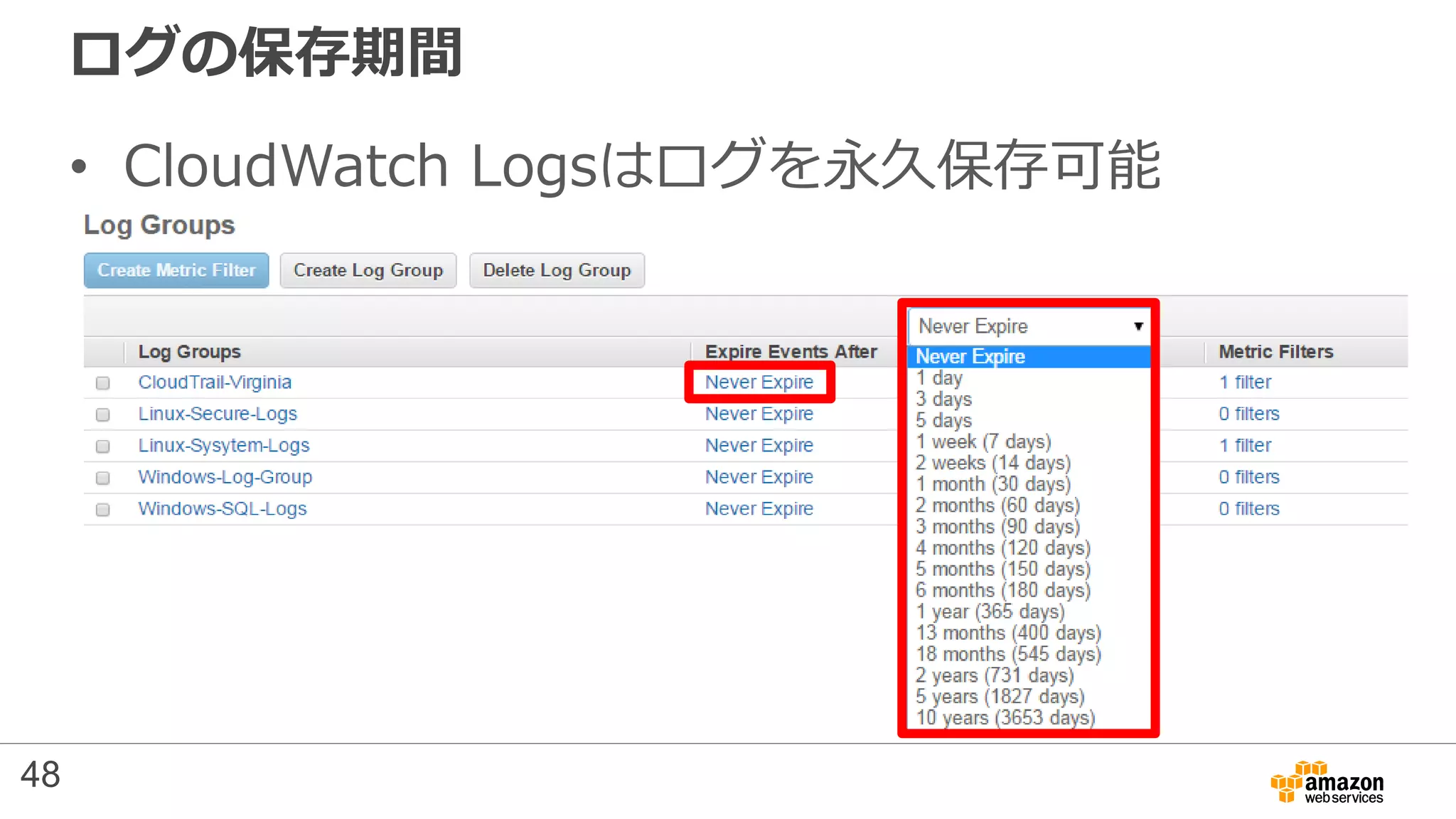Open the Linux-Secure-Logs log group

click(x=218, y=414)
